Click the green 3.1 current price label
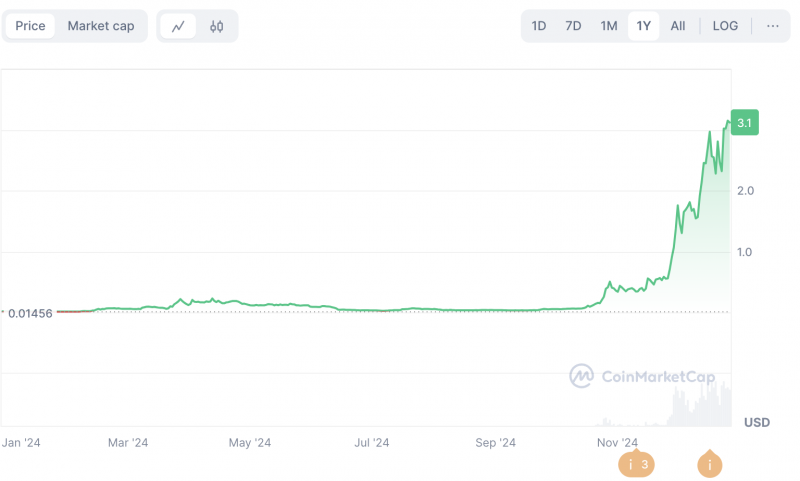The height and width of the screenshot is (481, 800). tap(744, 122)
